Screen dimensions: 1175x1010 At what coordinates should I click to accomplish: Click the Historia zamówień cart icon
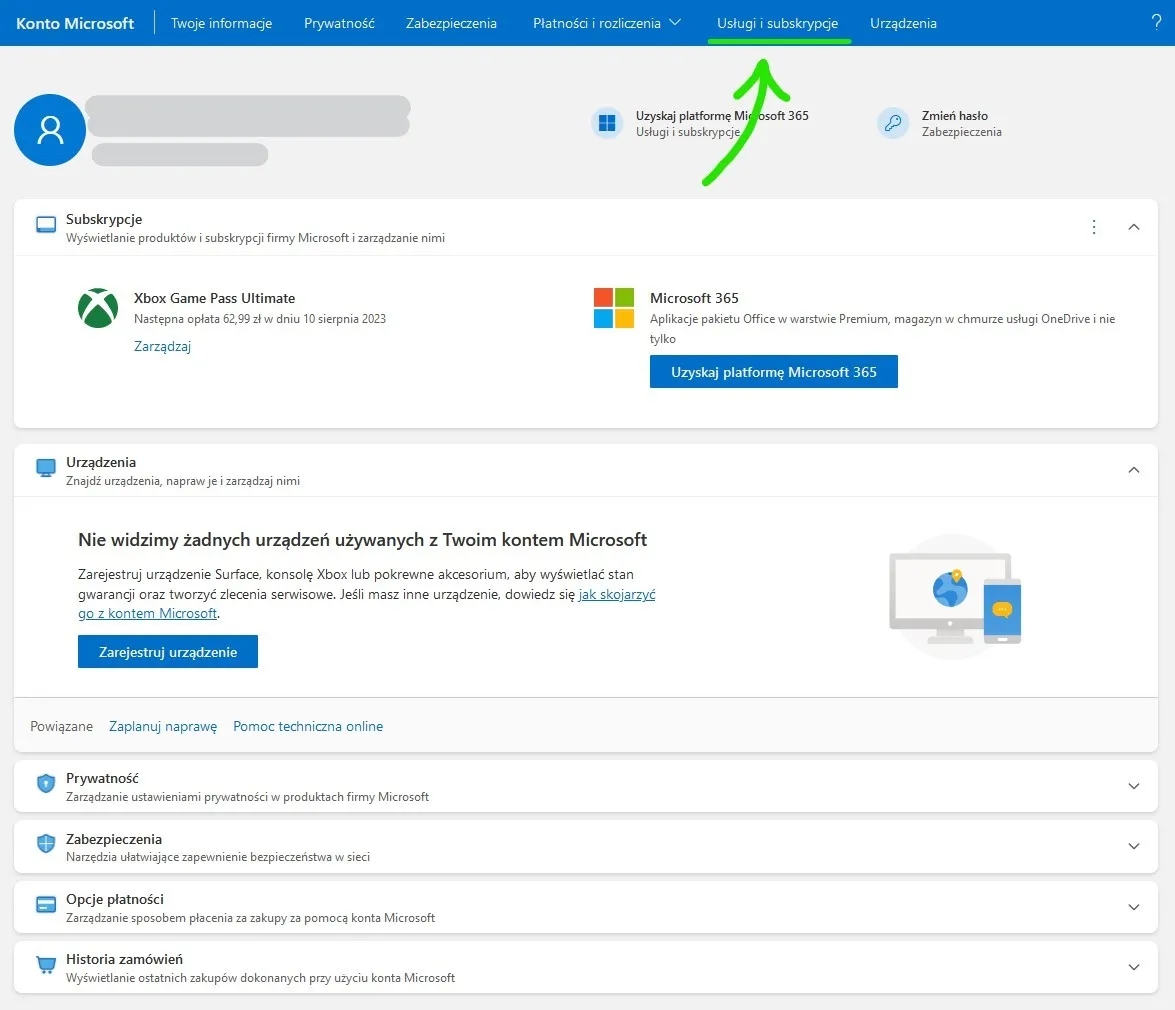(x=45, y=966)
